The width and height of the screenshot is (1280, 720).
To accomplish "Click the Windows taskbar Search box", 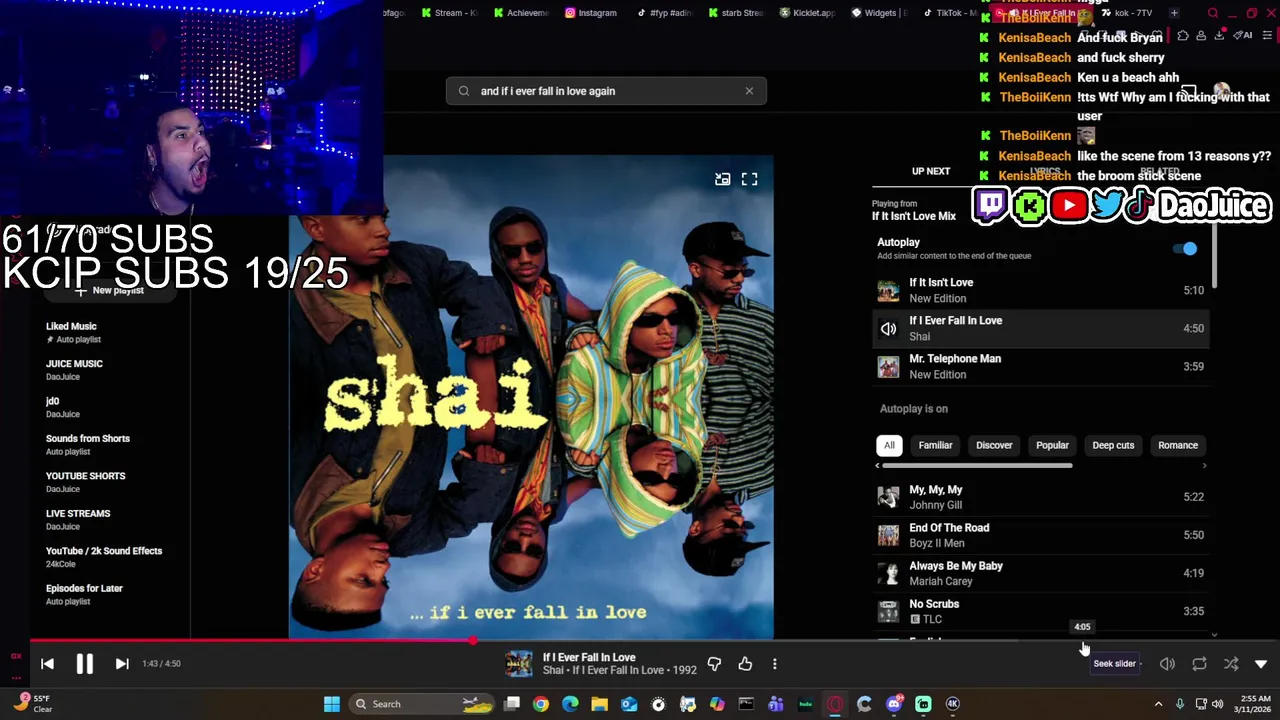I will [423, 704].
